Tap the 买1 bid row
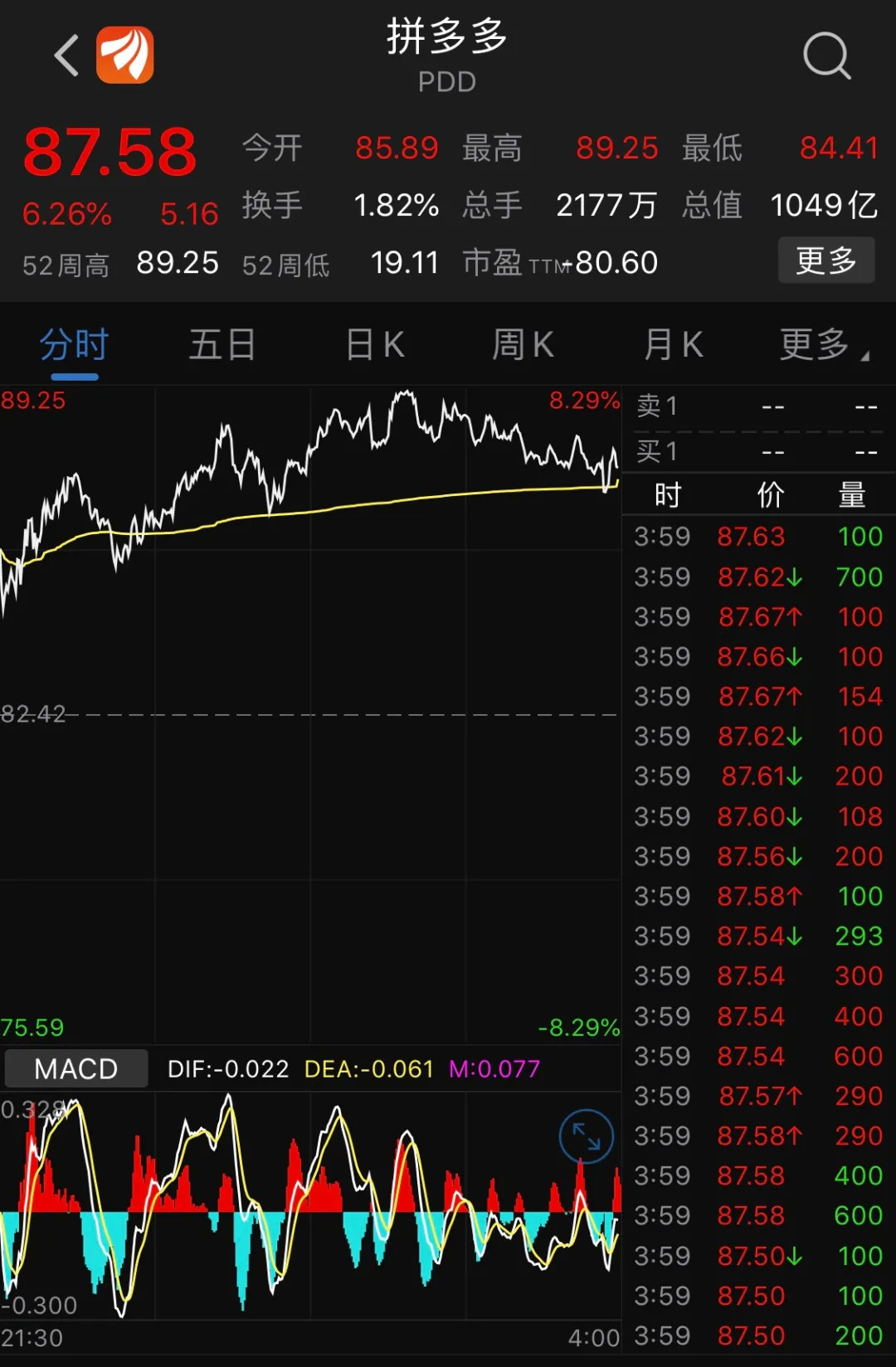The height and width of the screenshot is (1367, 896). pyautogui.click(x=757, y=452)
